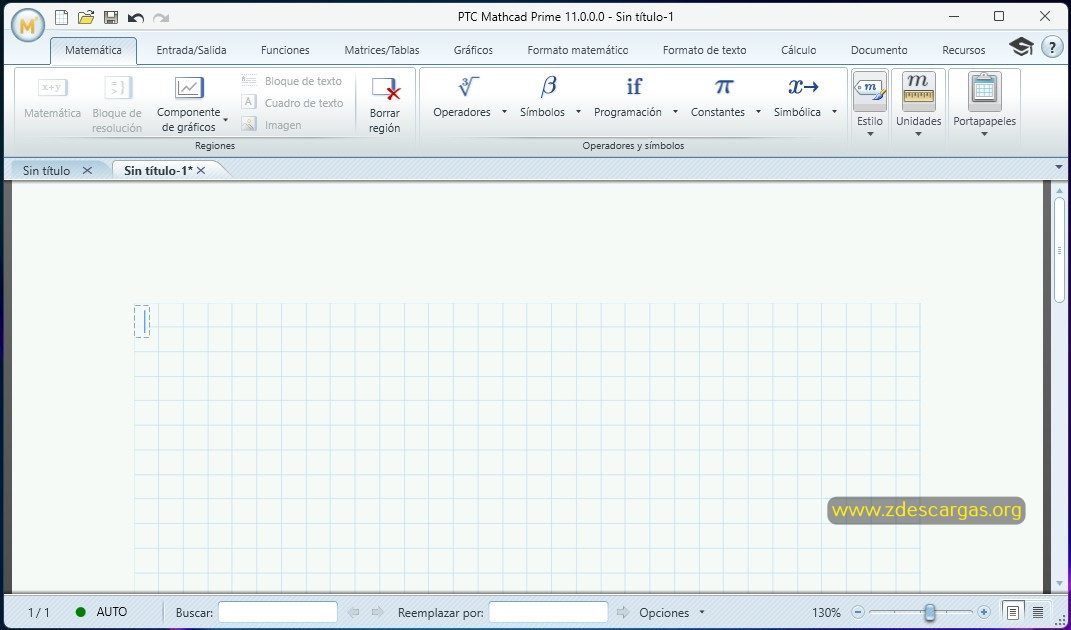Insert an Imagen region
The image size is (1071, 630).
point(271,125)
